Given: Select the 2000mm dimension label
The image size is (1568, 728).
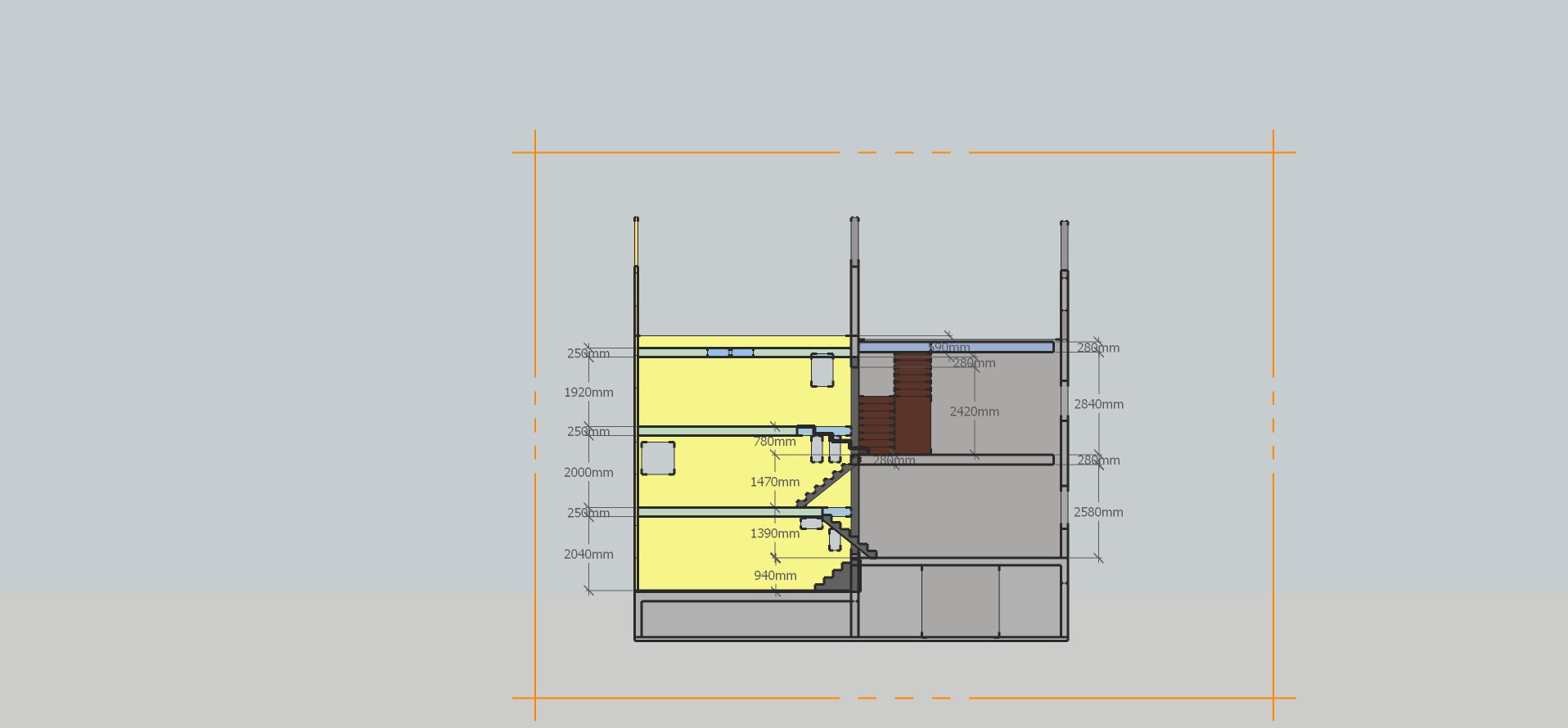Looking at the screenshot, I should [x=588, y=473].
